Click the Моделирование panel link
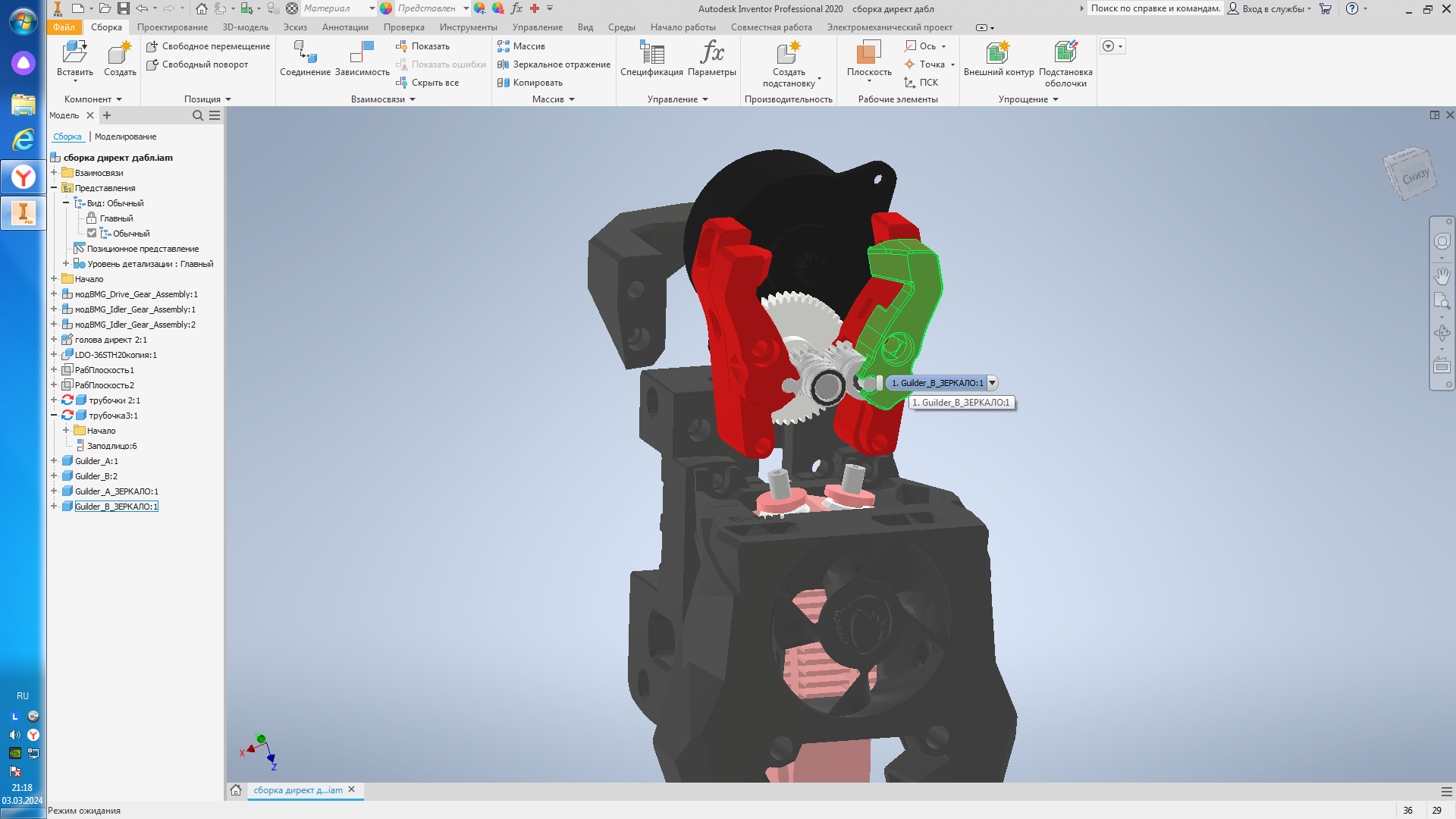This screenshot has width=1456, height=819. (125, 136)
